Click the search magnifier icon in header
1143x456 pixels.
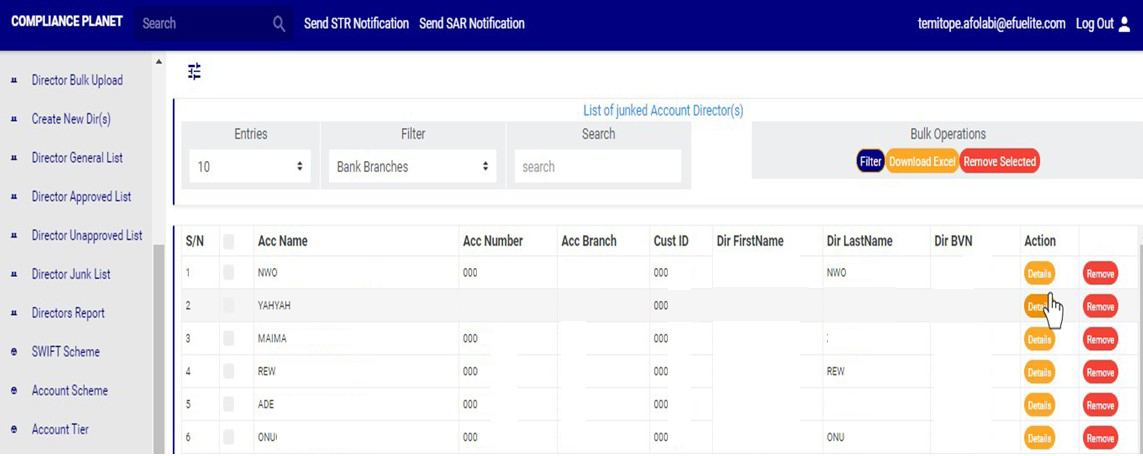click(279, 24)
